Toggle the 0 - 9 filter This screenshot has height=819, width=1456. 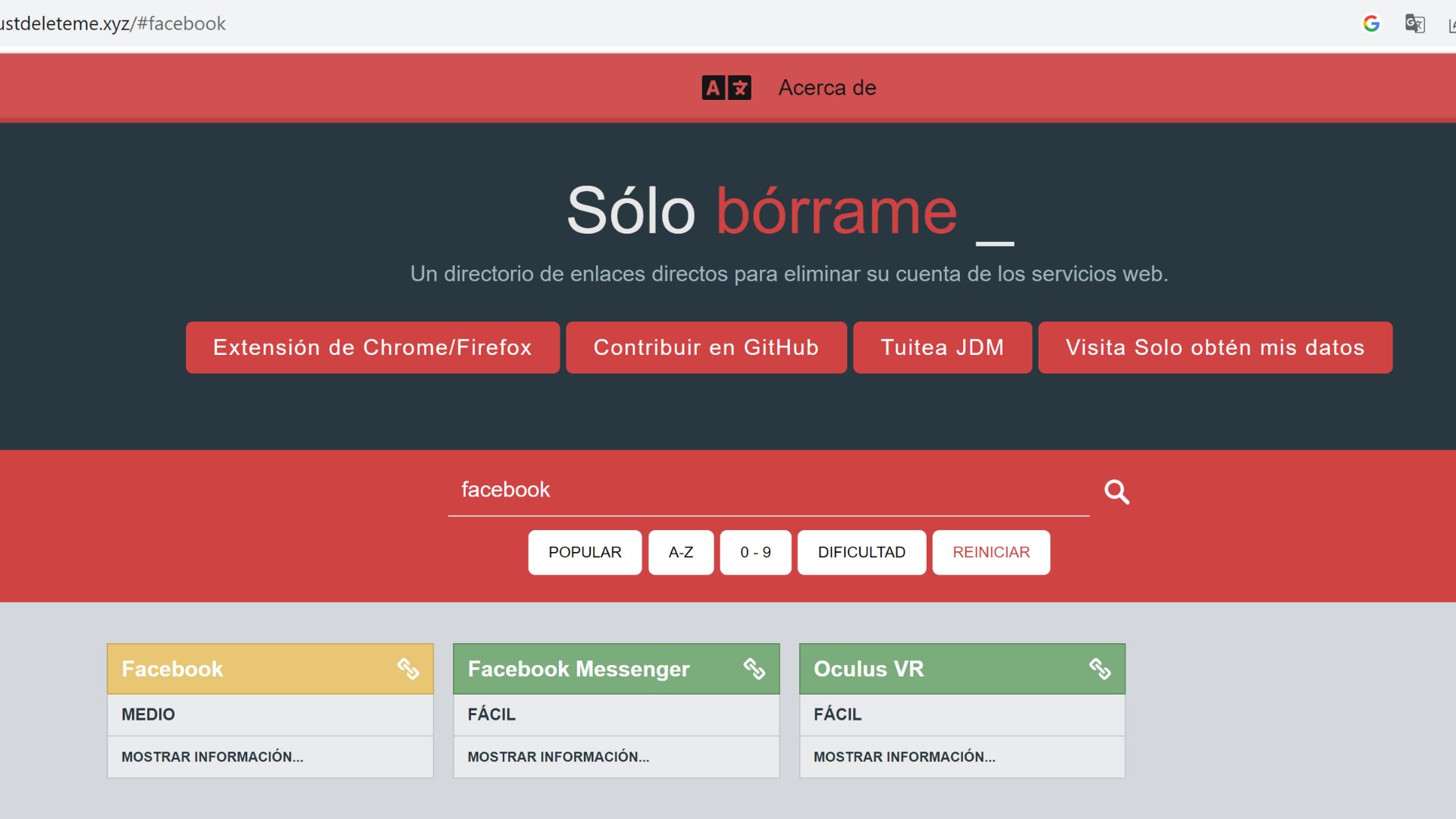[x=755, y=552]
